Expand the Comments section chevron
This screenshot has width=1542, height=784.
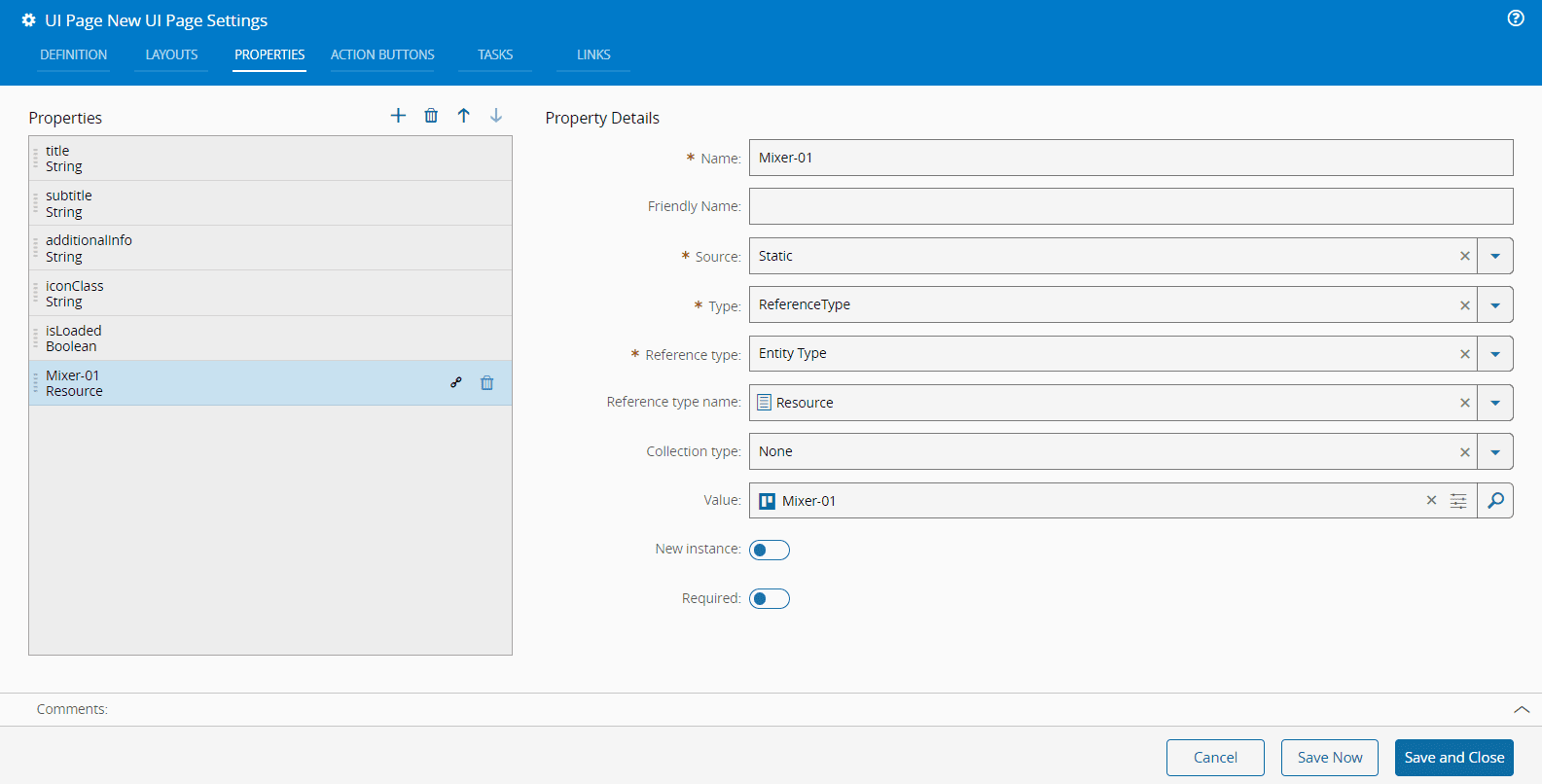(x=1522, y=710)
